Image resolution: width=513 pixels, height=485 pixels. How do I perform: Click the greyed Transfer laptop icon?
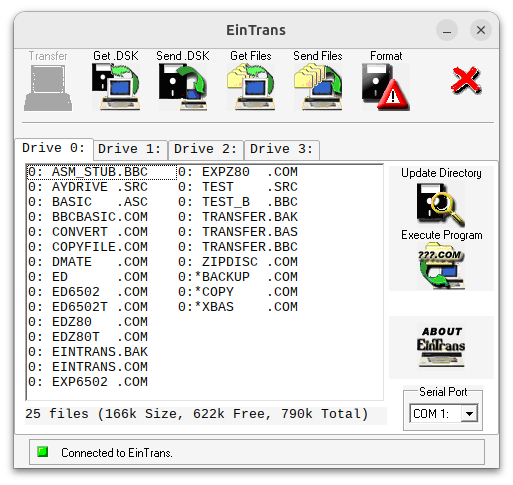pyautogui.click(x=48, y=87)
